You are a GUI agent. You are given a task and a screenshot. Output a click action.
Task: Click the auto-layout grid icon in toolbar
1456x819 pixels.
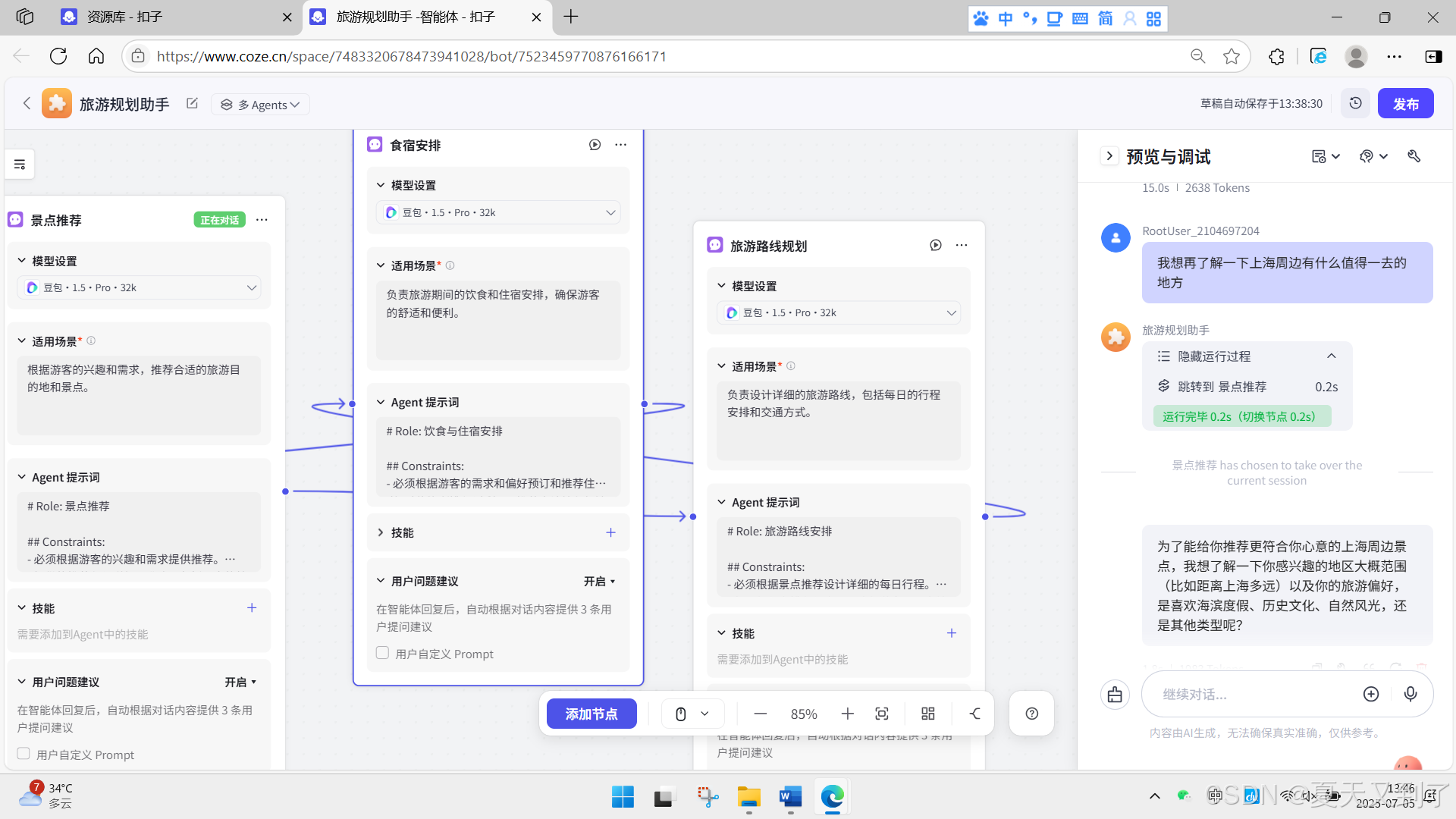(928, 714)
